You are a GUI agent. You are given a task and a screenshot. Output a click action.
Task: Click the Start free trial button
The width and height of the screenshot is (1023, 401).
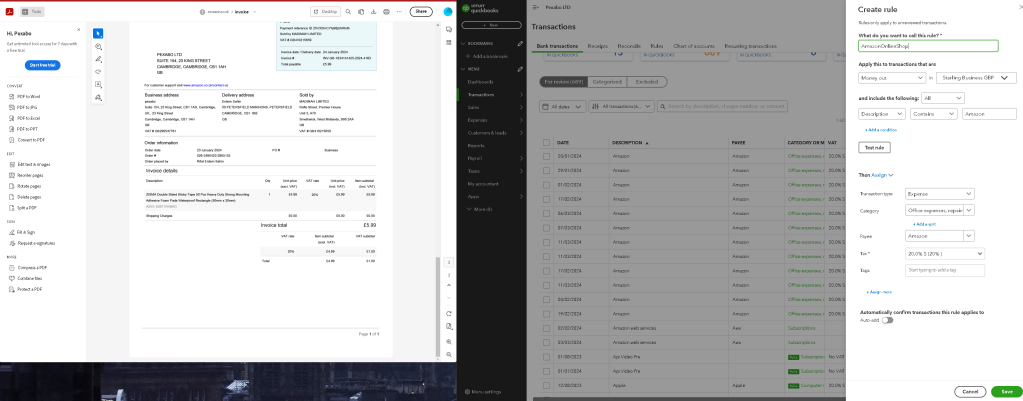(x=42, y=65)
